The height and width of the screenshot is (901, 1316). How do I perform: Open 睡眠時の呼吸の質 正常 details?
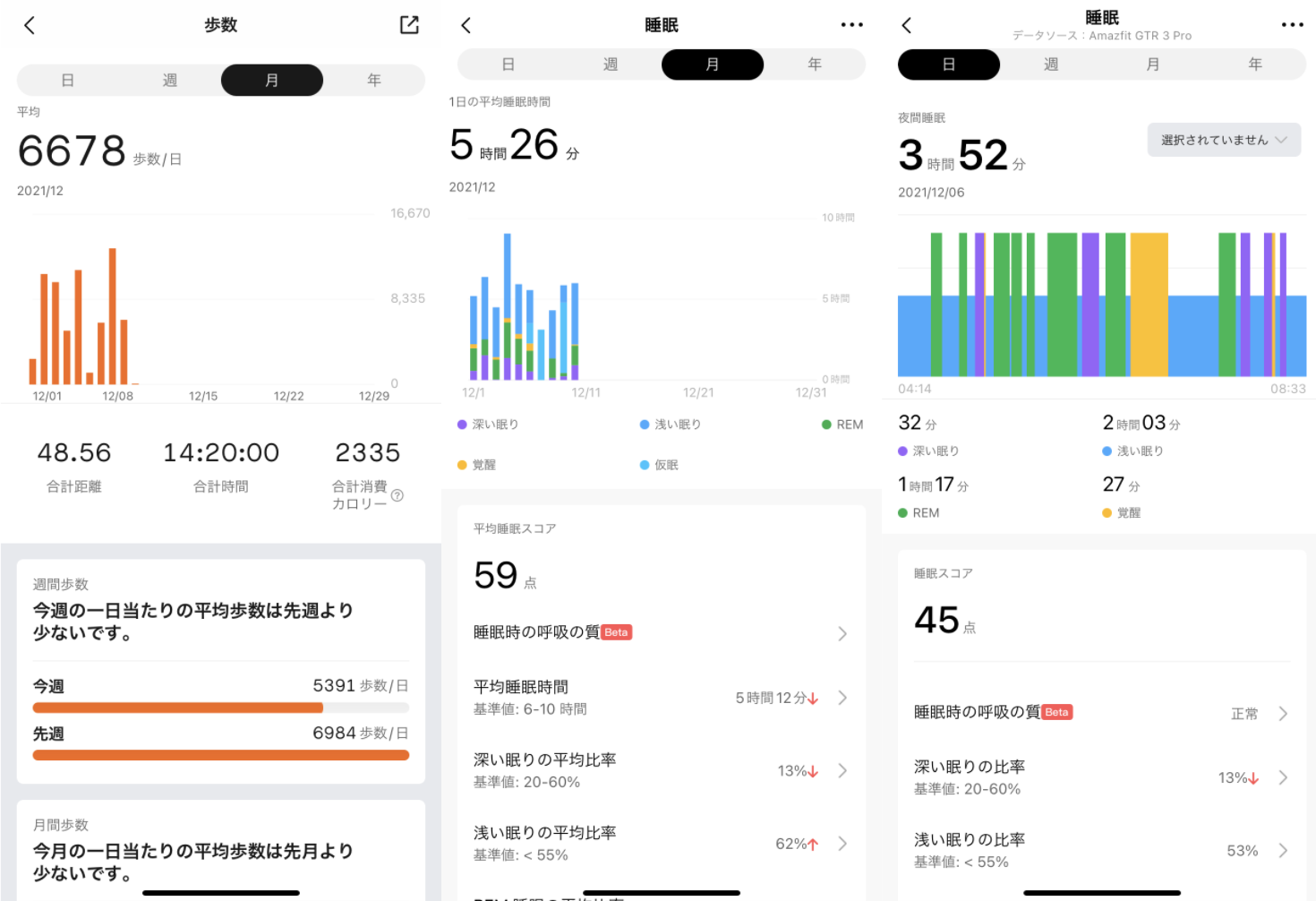(1101, 713)
